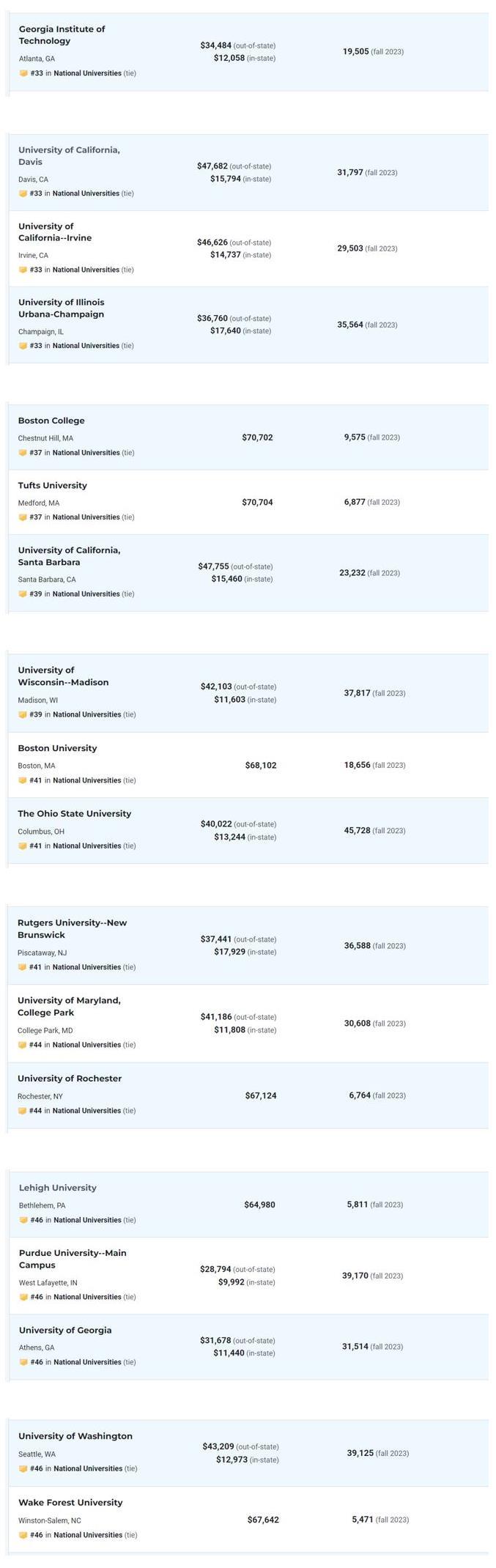Open the Purdue University--Main Campus profile
496x1568 pixels.
click(73, 1260)
